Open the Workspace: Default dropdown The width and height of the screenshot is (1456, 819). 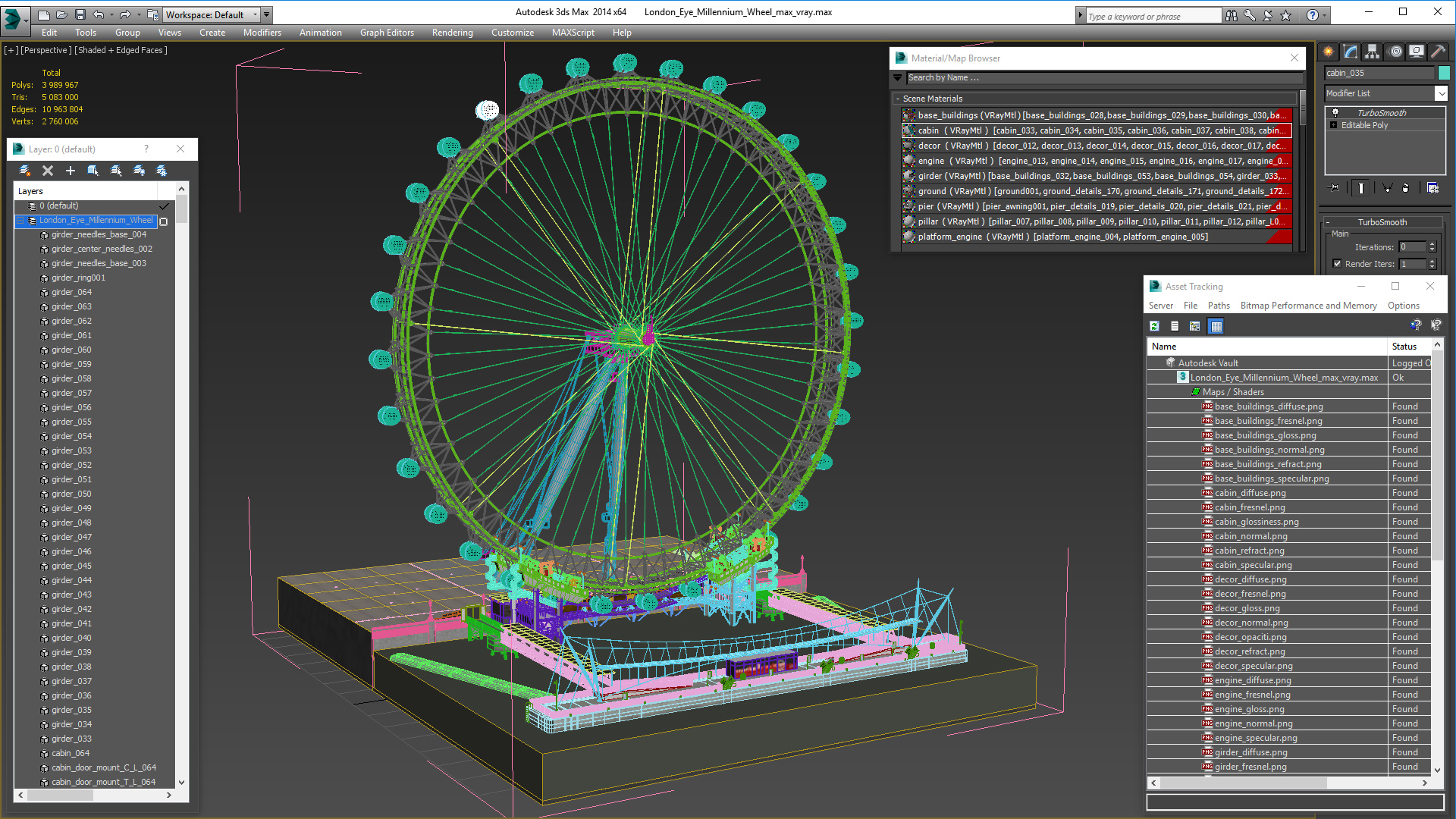click(x=212, y=14)
